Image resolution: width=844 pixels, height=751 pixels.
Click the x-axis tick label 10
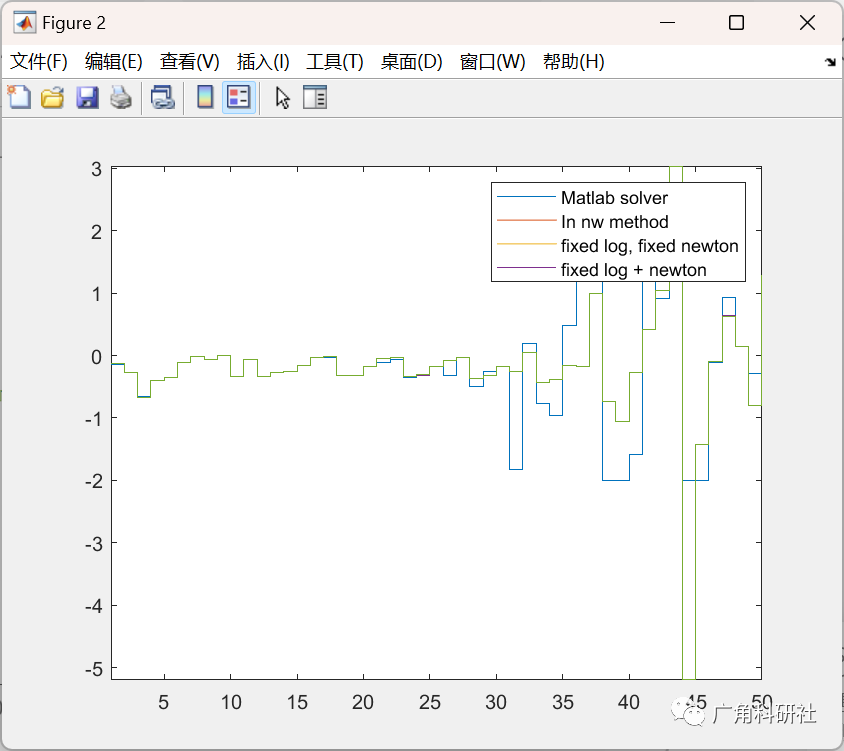(x=231, y=702)
